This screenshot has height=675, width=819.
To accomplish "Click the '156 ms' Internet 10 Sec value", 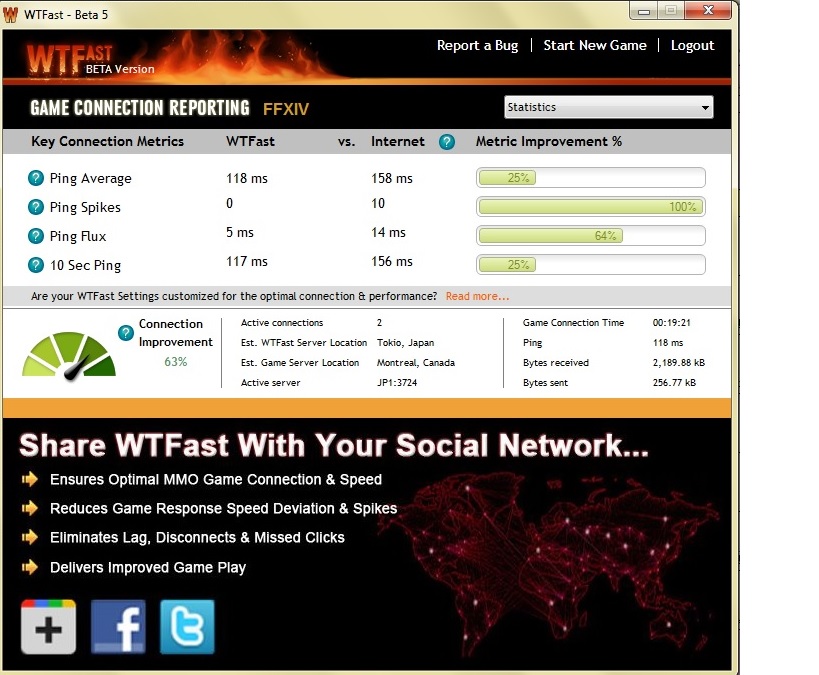I will (x=392, y=261).
